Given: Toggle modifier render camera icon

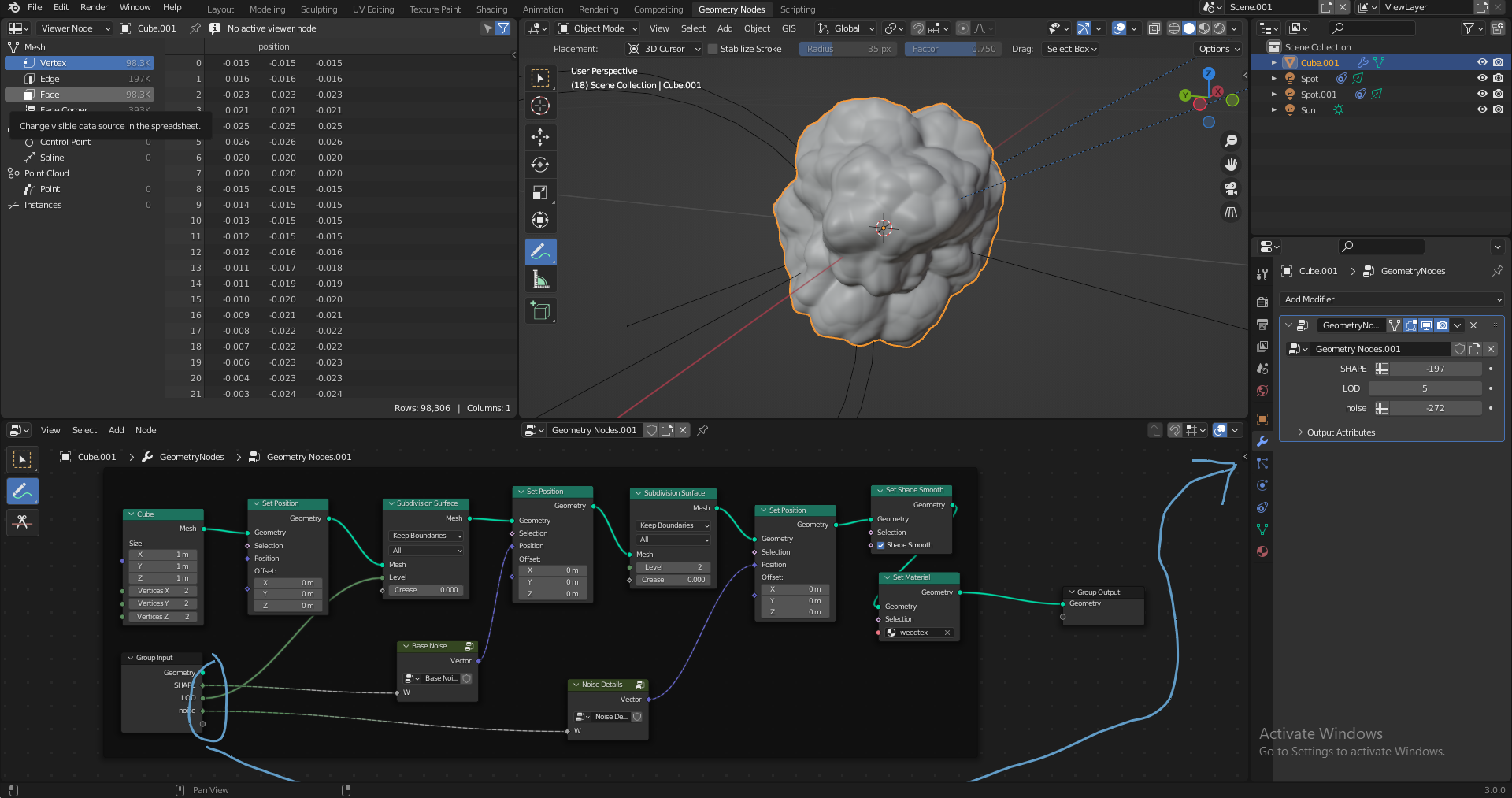Looking at the screenshot, I should (x=1442, y=325).
